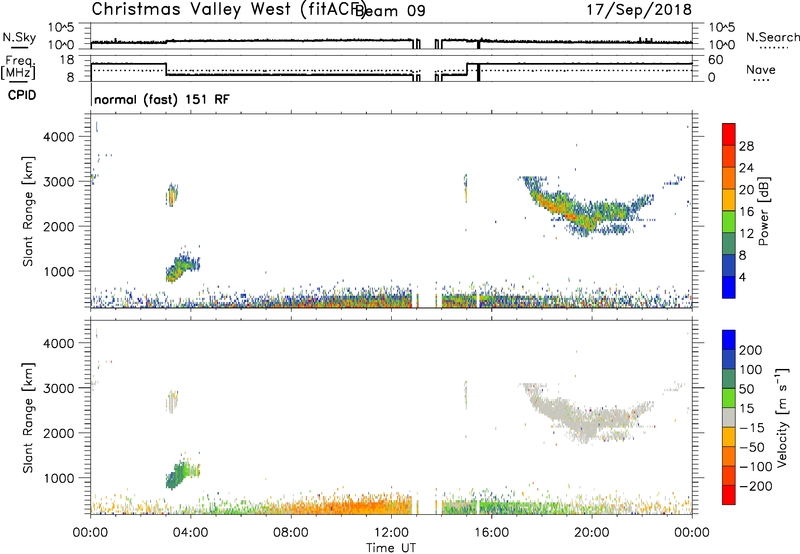Click the green echo patch near 1000 km in velocity panel
800x554 pixels.
(x=182, y=472)
